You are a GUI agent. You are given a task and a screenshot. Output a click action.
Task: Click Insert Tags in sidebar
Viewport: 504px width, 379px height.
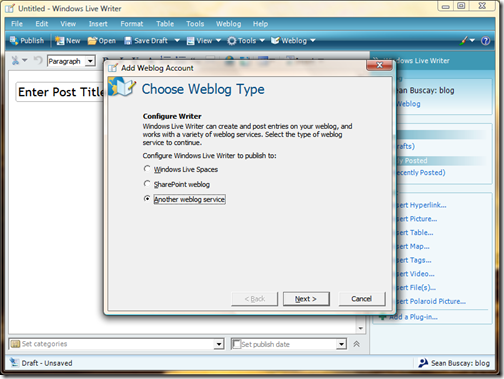click(414, 260)
